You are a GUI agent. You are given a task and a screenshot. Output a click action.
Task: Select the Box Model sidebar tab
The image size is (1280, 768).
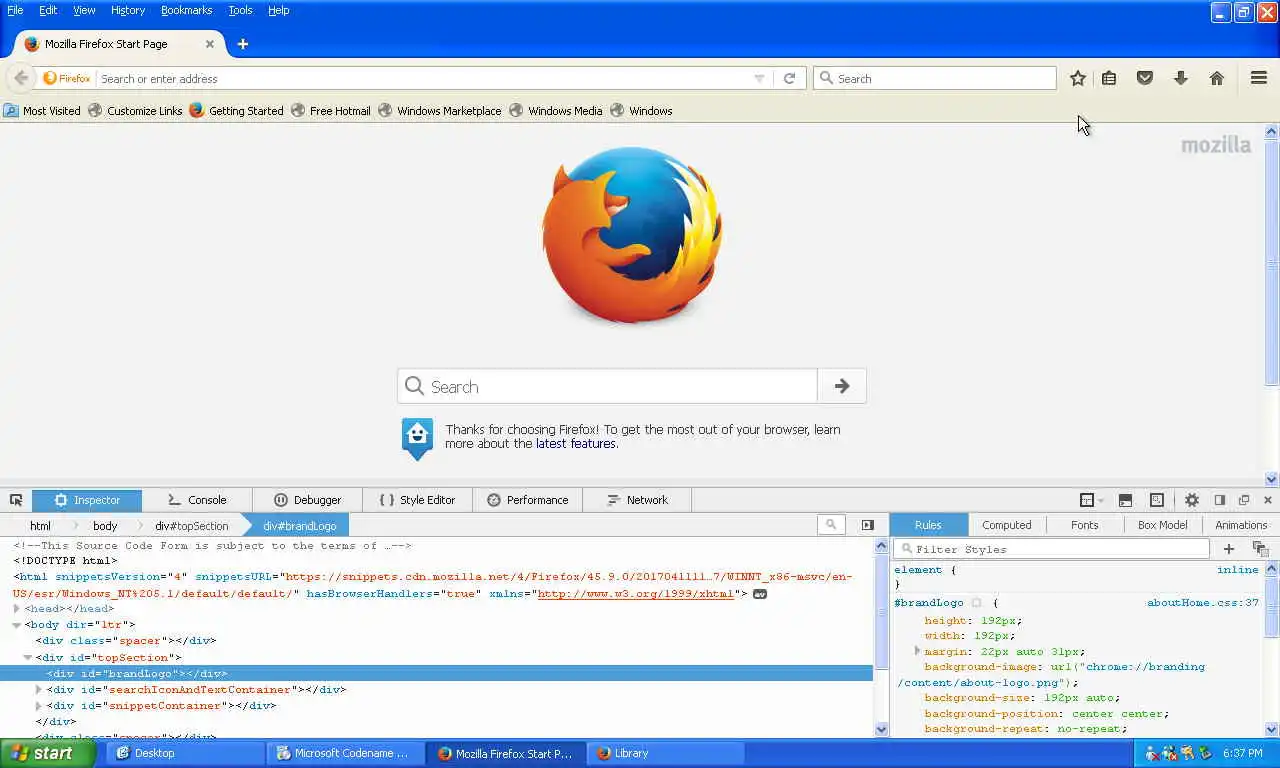click(1162, 525)
